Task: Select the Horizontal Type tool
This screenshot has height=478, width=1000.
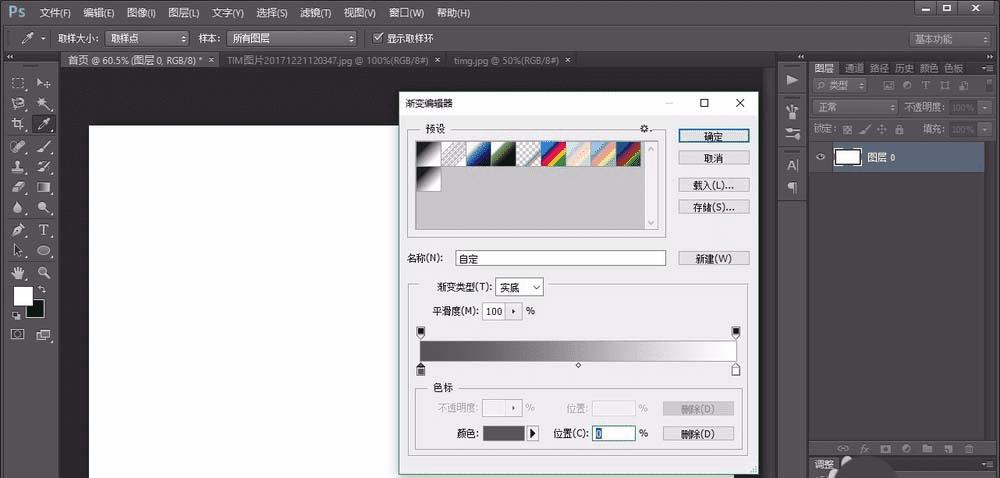Action: 43,230
